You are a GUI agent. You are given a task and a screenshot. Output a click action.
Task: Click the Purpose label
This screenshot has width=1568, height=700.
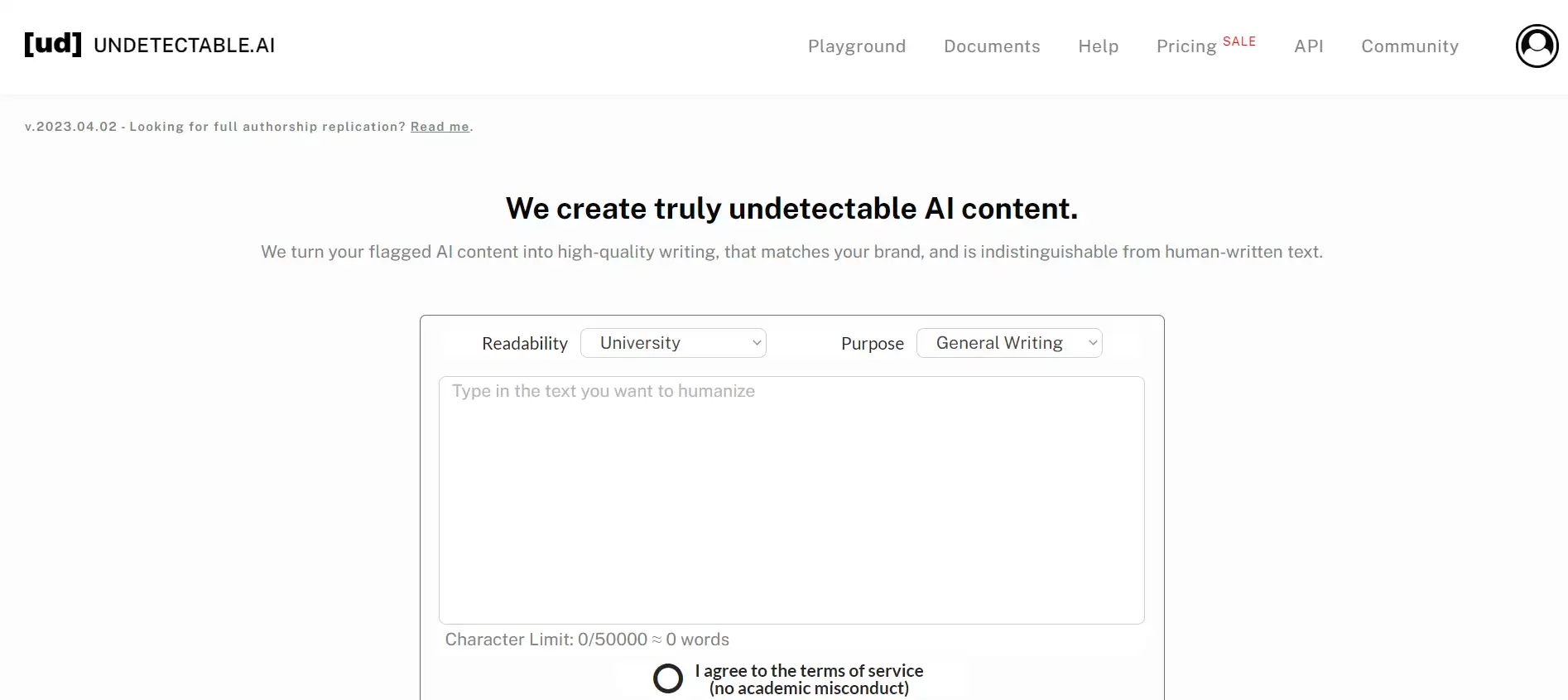point(872,344)
